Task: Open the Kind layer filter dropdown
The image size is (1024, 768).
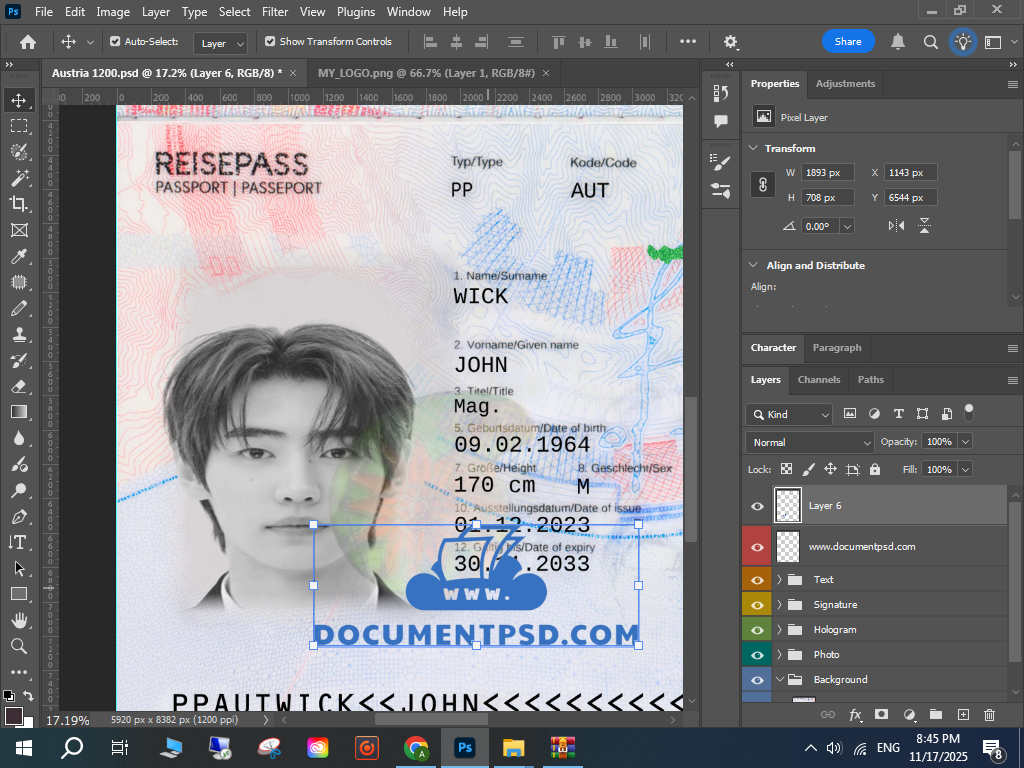Action: tap(790, 414)
